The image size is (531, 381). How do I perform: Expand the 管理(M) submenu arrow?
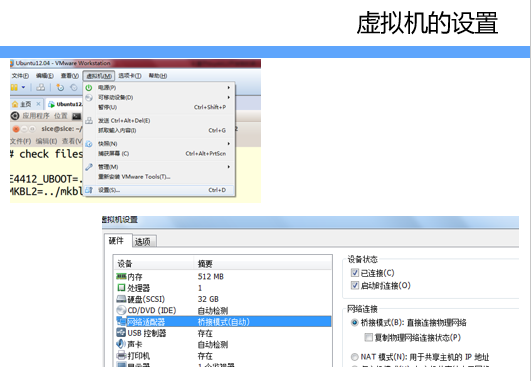[x=229, y=167]
